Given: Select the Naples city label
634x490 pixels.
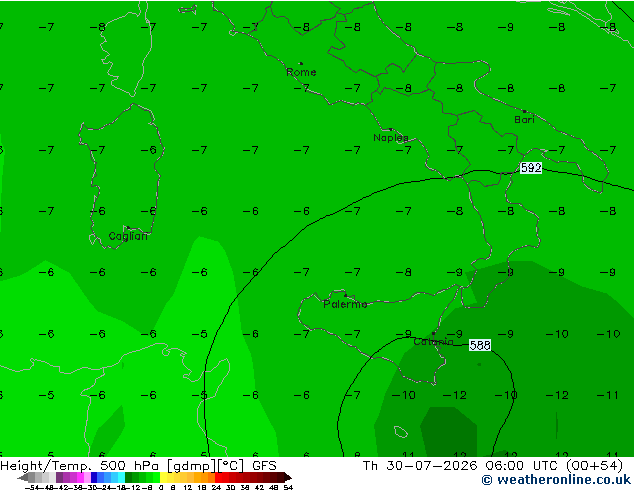Looking at the screenshot, I should coord(391,138).
